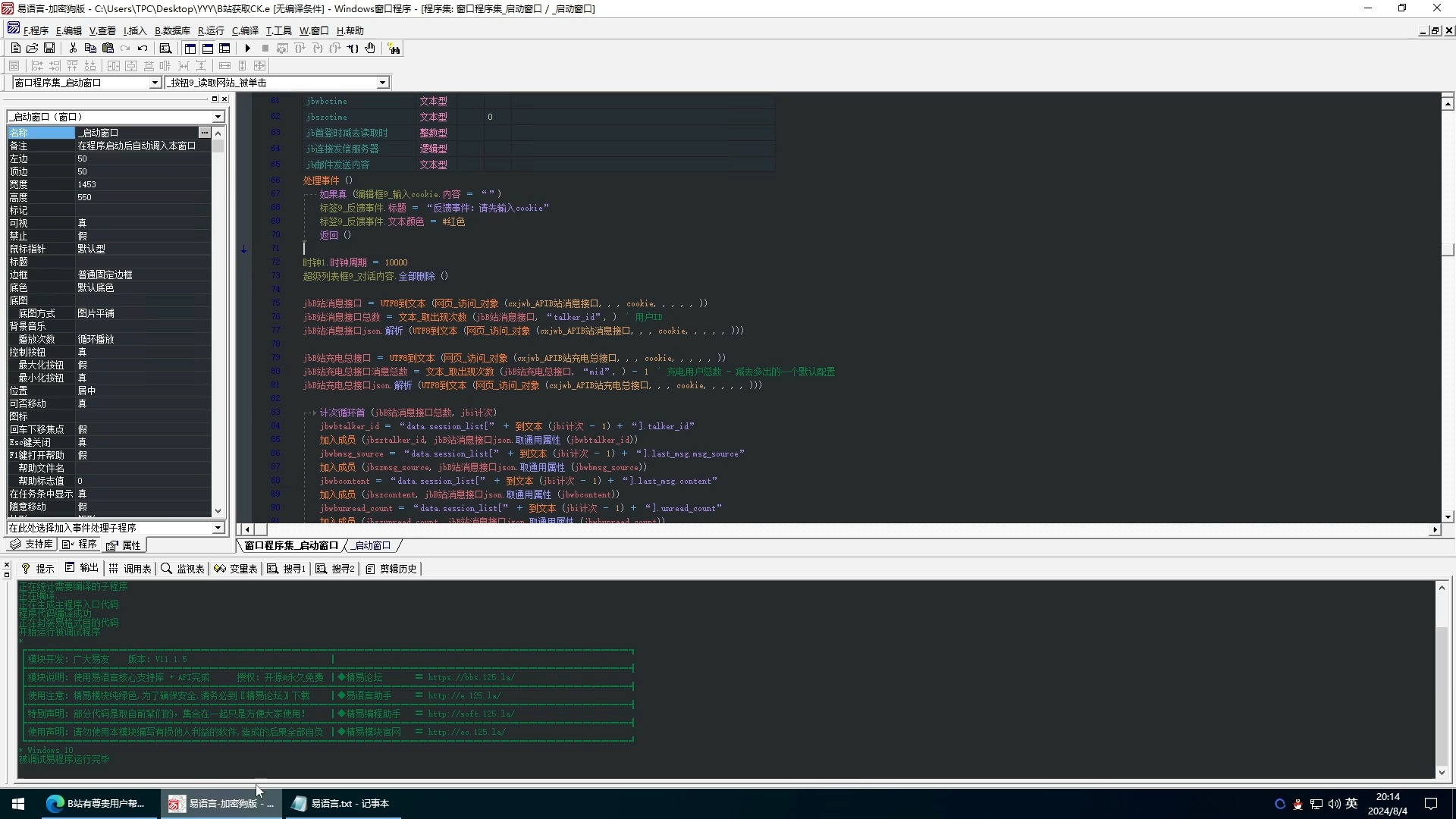Switch to the 支持库 tab

coord(32,544)
